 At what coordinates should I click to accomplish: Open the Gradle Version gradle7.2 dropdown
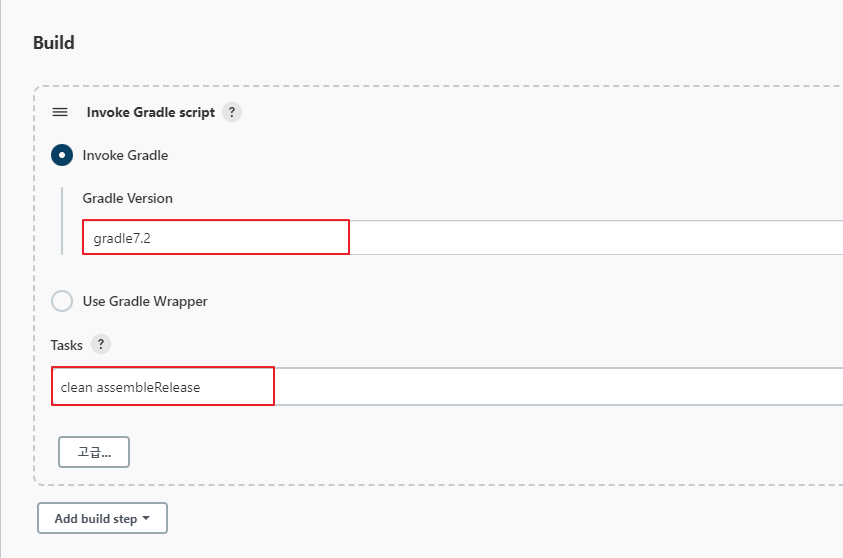coord(462,238)
